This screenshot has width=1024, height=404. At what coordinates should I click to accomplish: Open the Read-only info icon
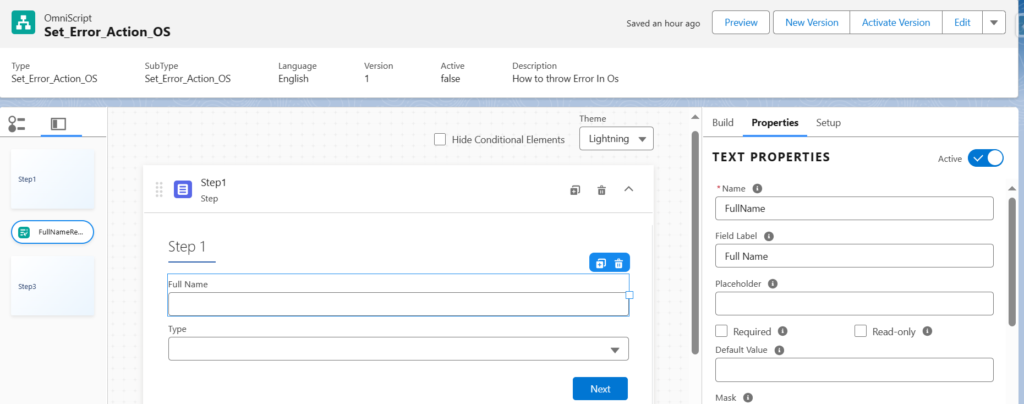927,331
